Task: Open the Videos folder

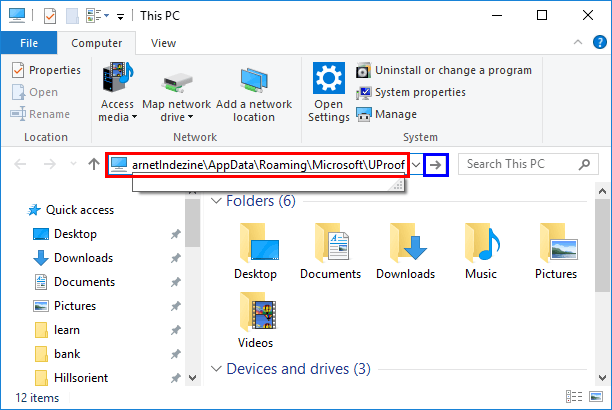Action: [x=256, y=320]
